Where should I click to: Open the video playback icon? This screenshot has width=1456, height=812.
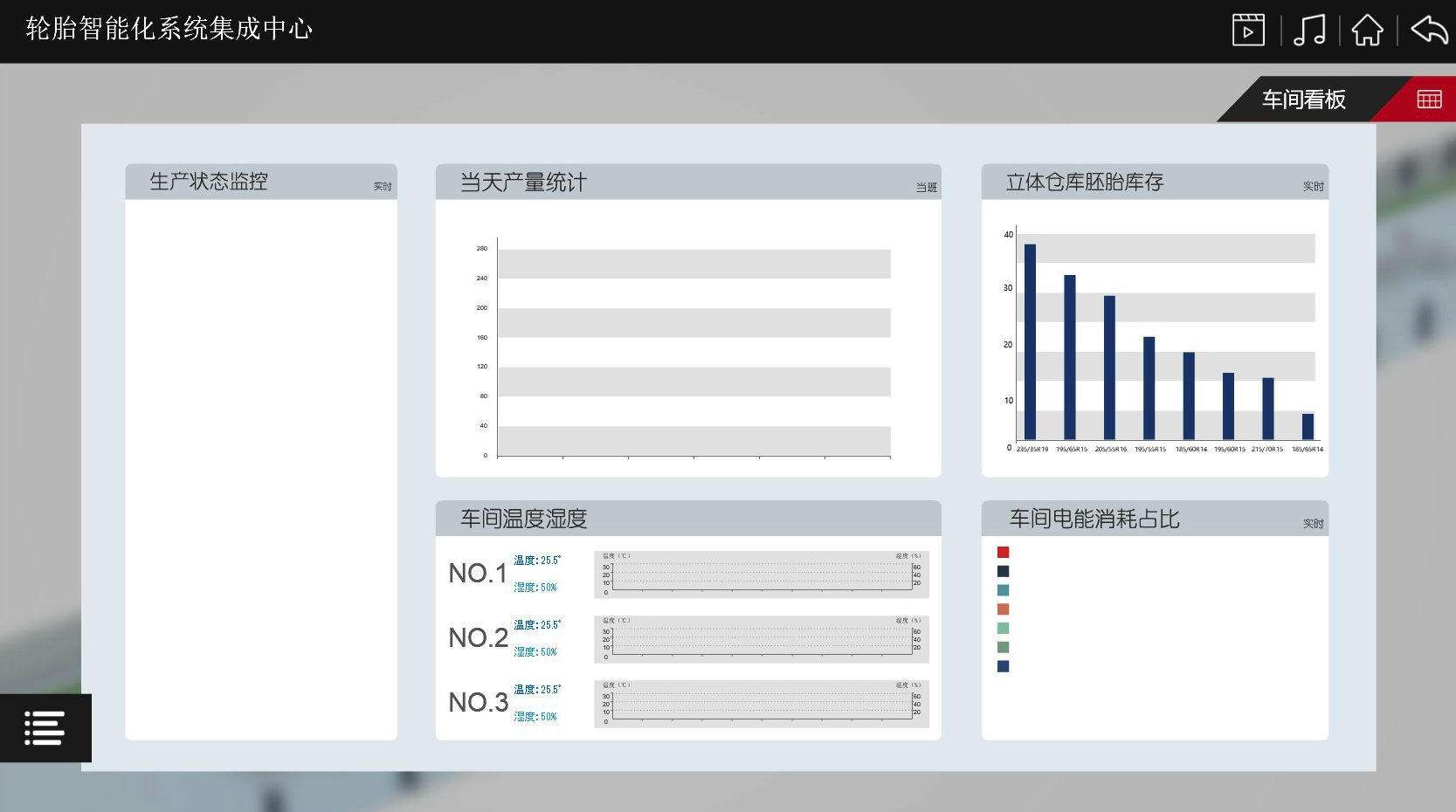(x=1248, y=30)
